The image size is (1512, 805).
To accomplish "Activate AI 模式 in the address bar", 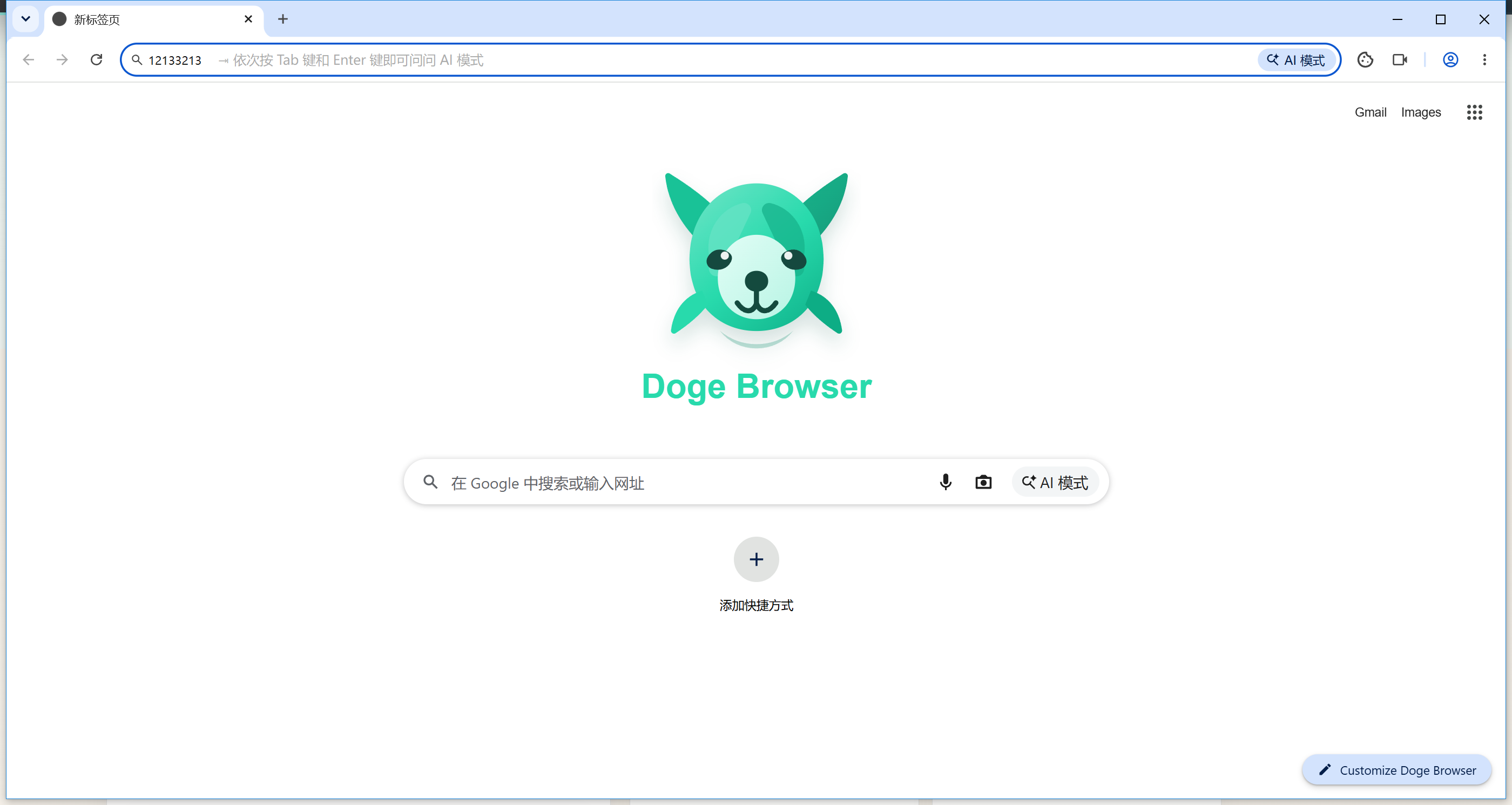I will [1296, 60].
